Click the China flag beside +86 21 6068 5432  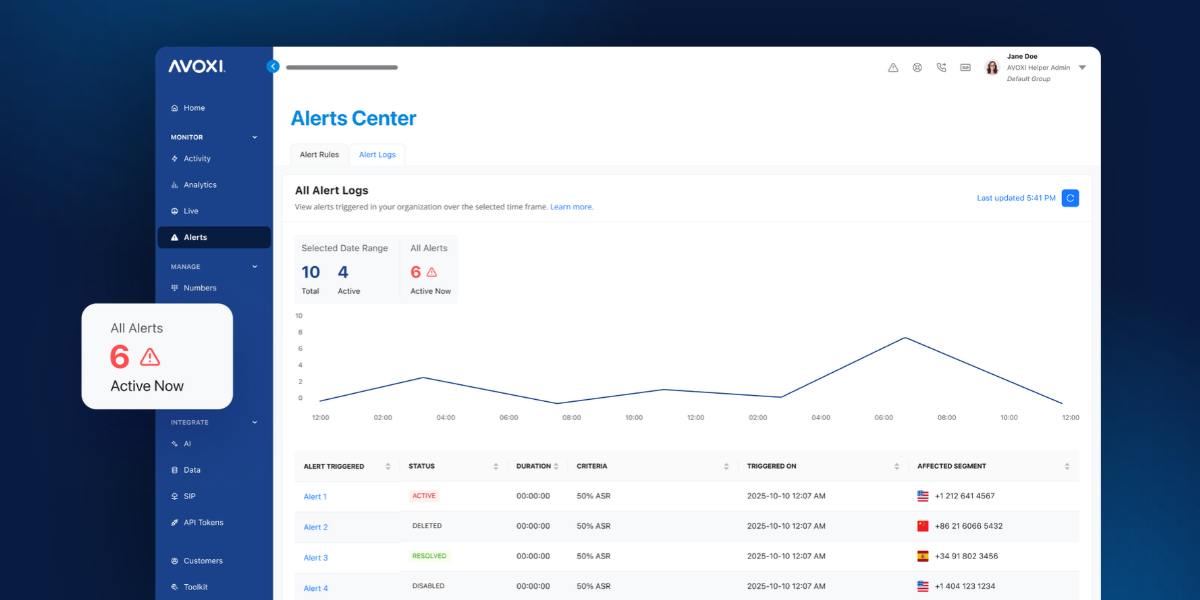(x=923, y=526)
